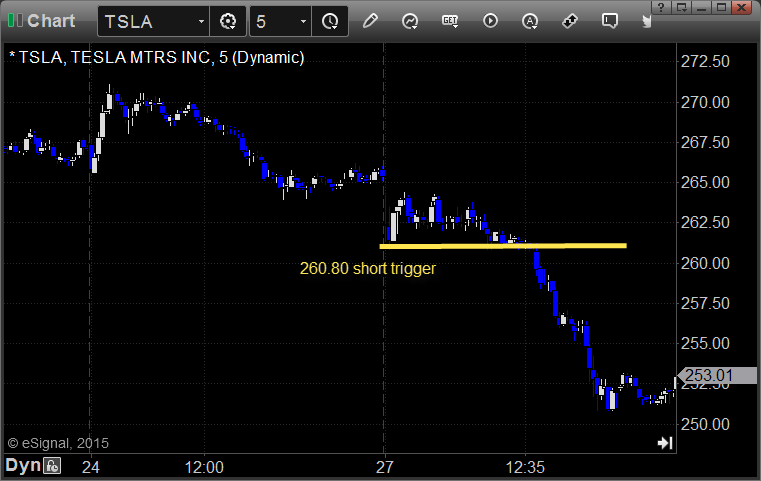The image size is (761, 481).
Task: Click the scroll-to-latest-bar arrow icon
Action: pyautogui.click(x=665, y=443)
